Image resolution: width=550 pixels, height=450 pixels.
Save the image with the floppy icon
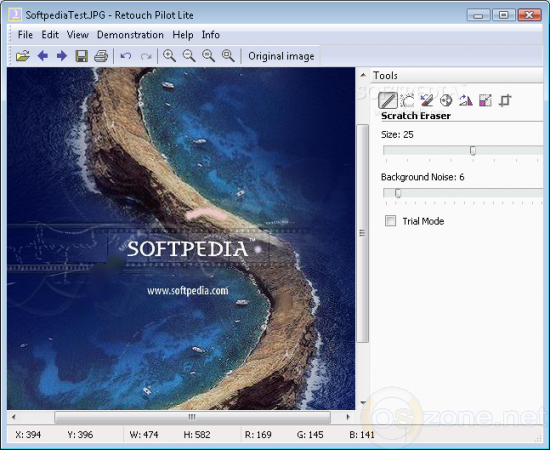82,56
